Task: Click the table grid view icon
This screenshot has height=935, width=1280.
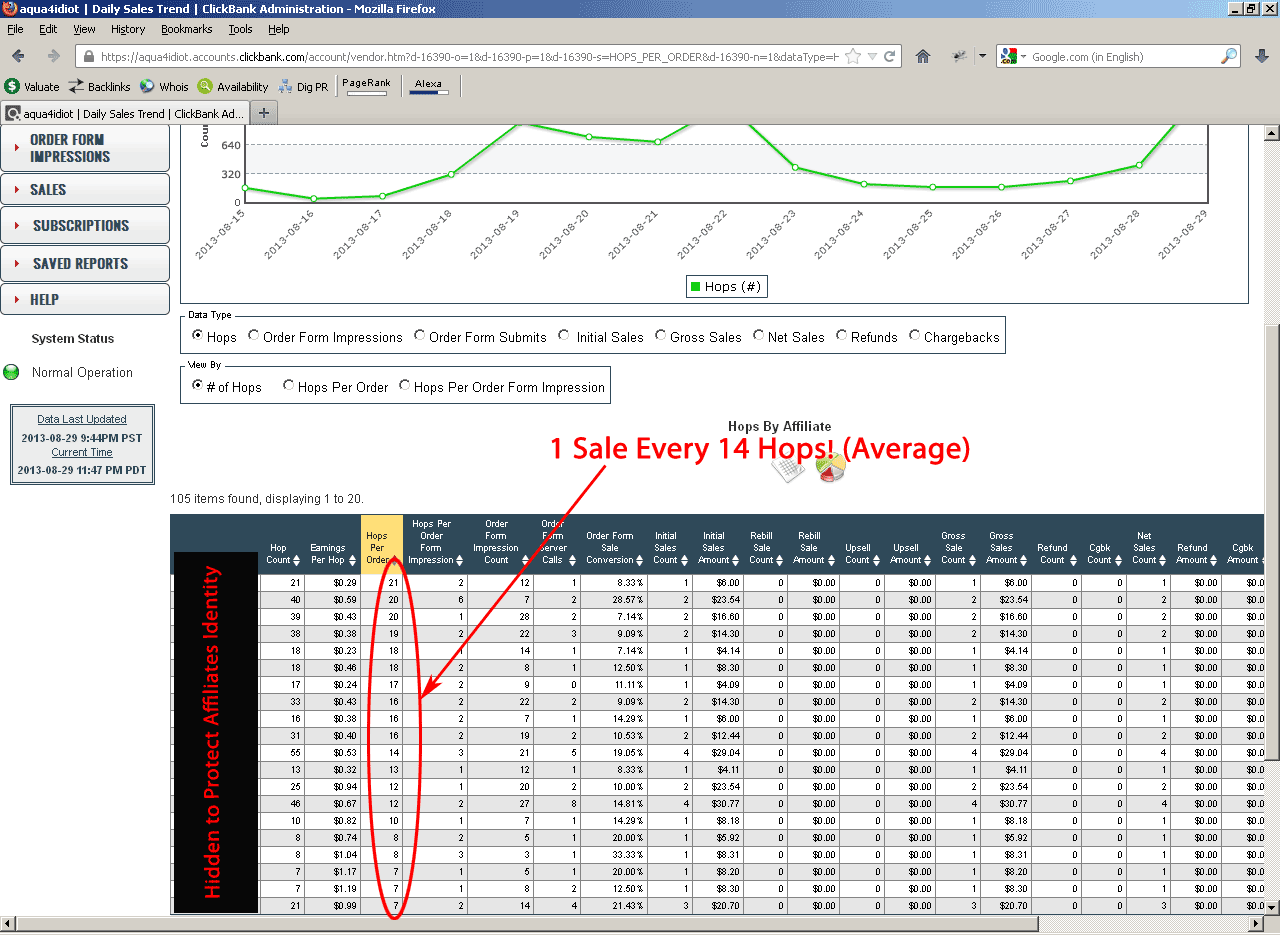Action: pos(790,468)
